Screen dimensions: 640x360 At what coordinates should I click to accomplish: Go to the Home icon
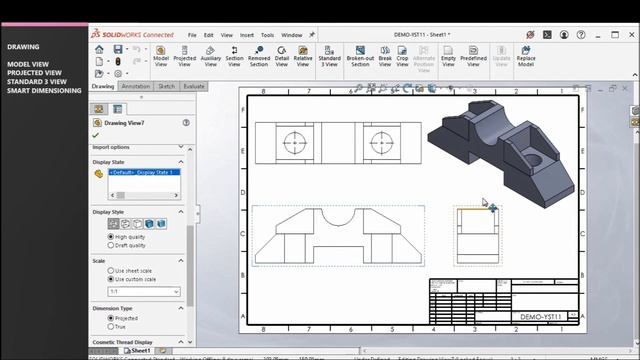(99, 49)
